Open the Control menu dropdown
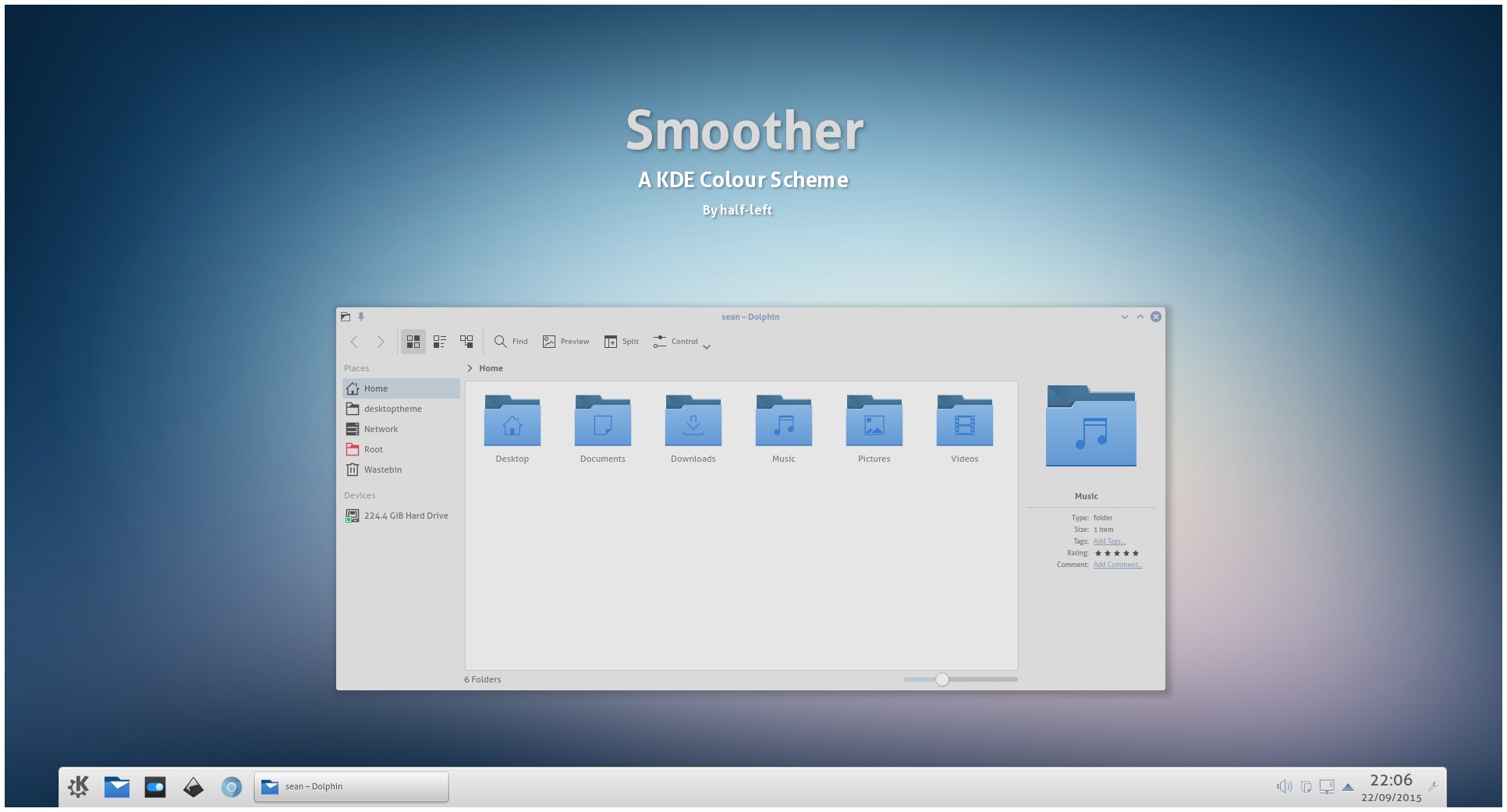Viewport: 1507px width, 812px height. pyautogui.click(x=682, y=342)
